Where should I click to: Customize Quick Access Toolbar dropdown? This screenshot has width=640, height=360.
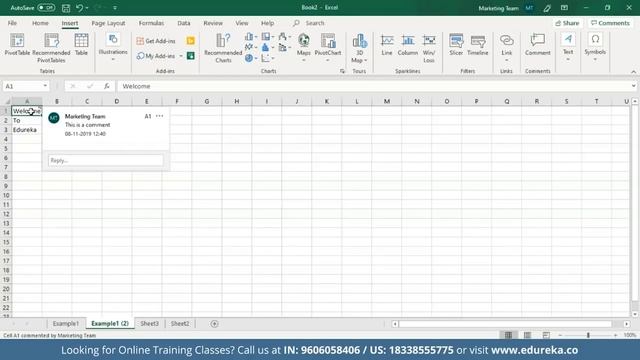[x=115, y=8]
